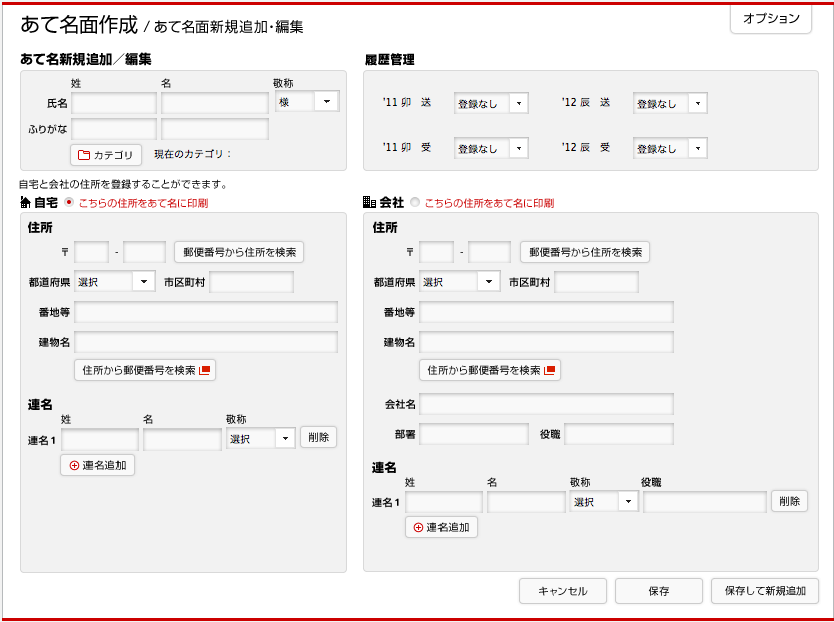The height and width of the screenshot is (622, 834).
Task: Click home 番地等 input field
Action: [x=206, y=312]
